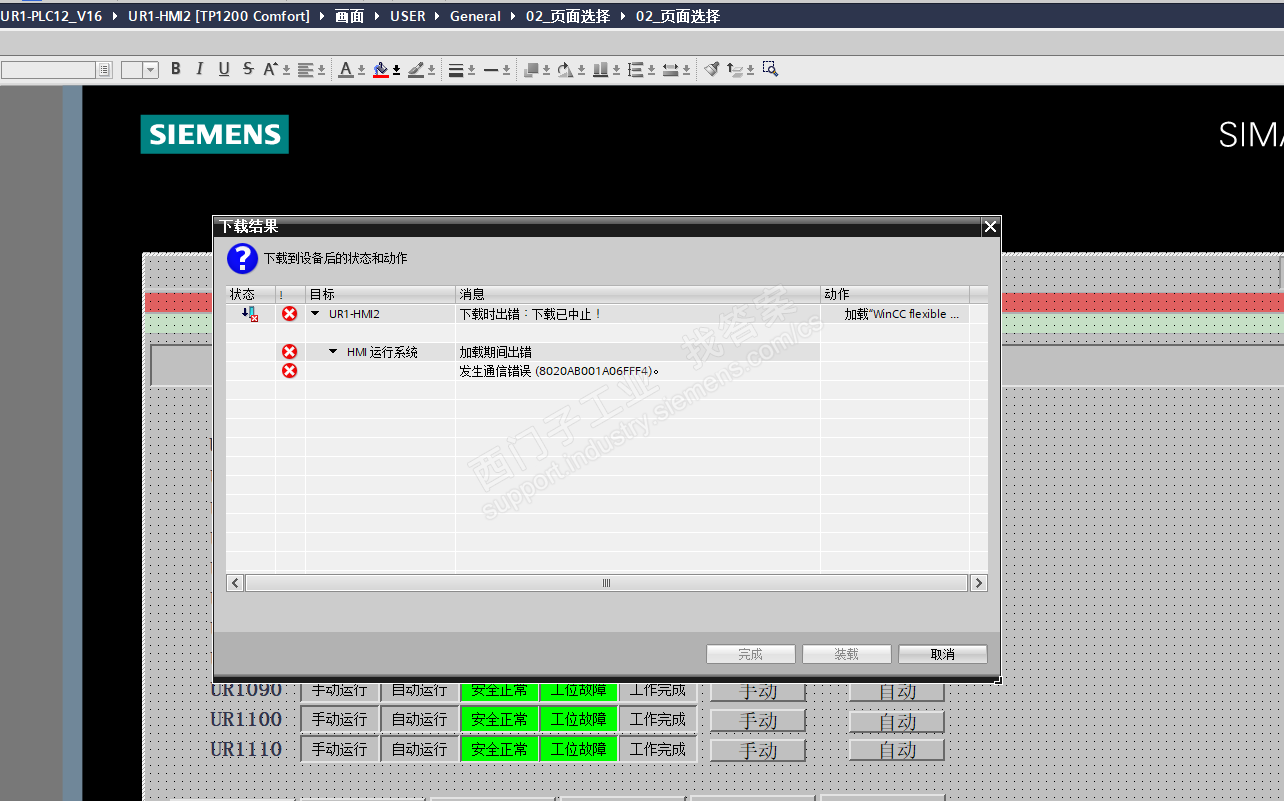Click the equalize size icon
This screenshot has height=801, width=1284.
pos(670,69)
